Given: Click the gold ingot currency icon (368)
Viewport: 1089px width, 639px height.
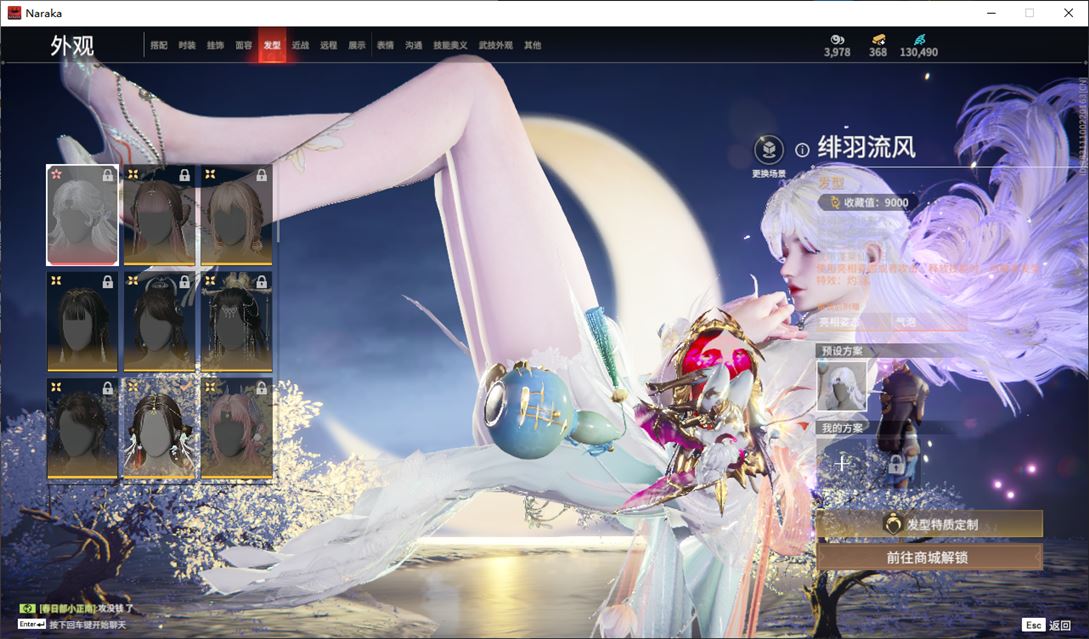Looking at the screenshot, I should [879, 39].
